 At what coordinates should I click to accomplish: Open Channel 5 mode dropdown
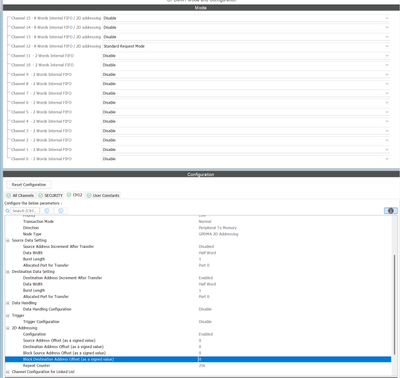pos(246,112)
